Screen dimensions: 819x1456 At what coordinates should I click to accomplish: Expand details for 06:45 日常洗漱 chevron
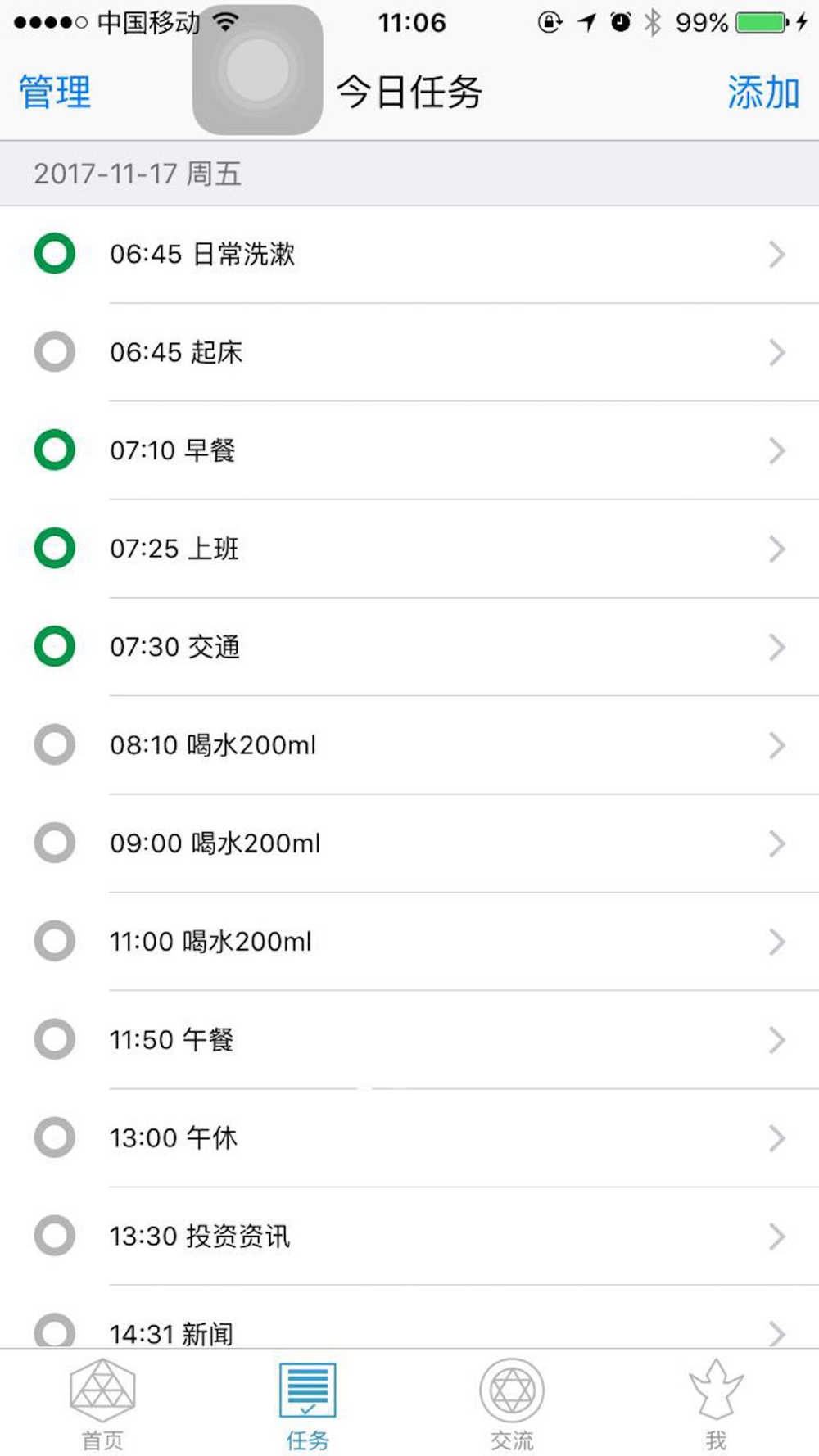776,255
